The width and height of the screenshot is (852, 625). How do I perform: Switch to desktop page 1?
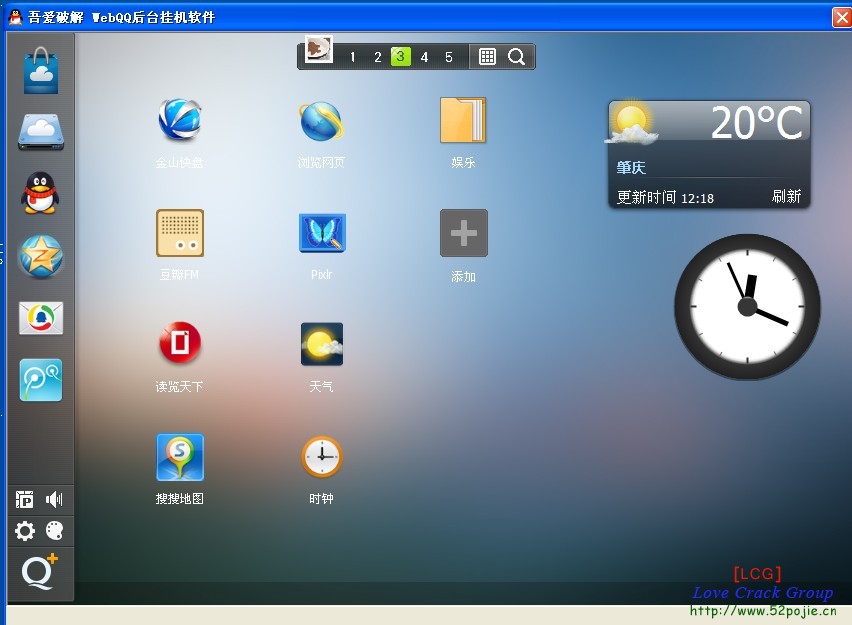click(x=353, y=57)
